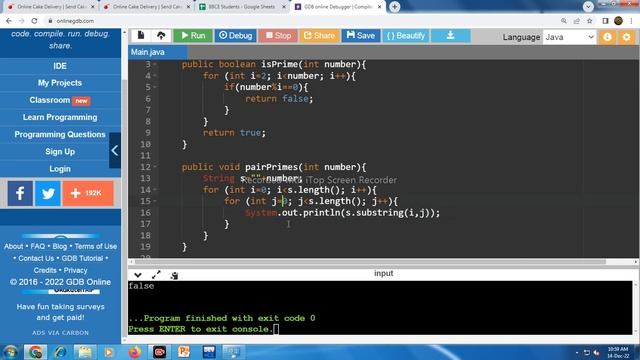
Task: Share on Twitter via the Twitter icon
Action: (48, 193)
